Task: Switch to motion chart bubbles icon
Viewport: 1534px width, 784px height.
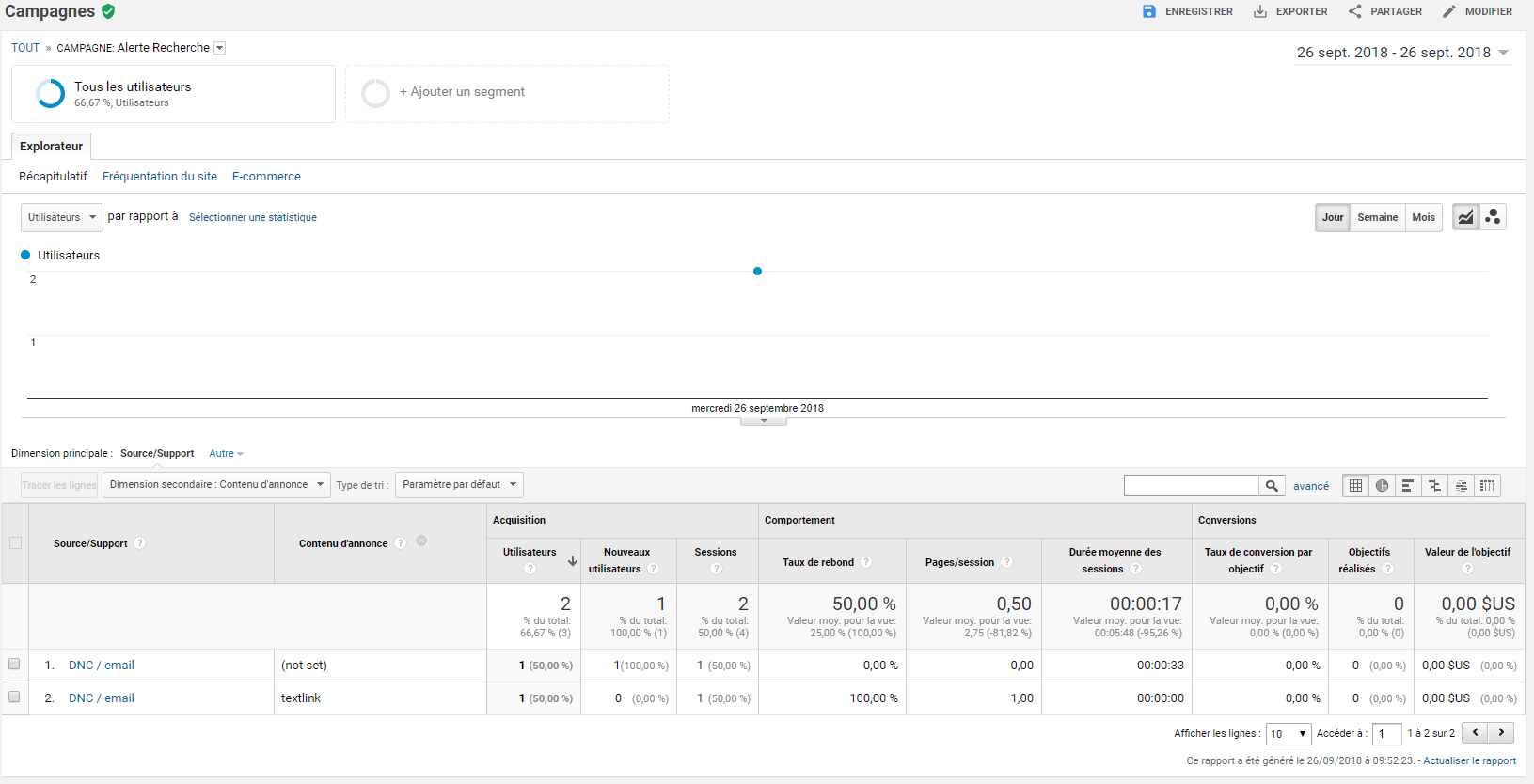Action: (1493, 217)
